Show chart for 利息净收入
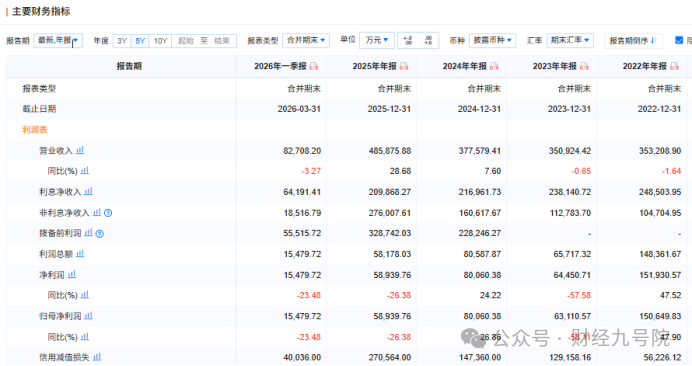 88,191
